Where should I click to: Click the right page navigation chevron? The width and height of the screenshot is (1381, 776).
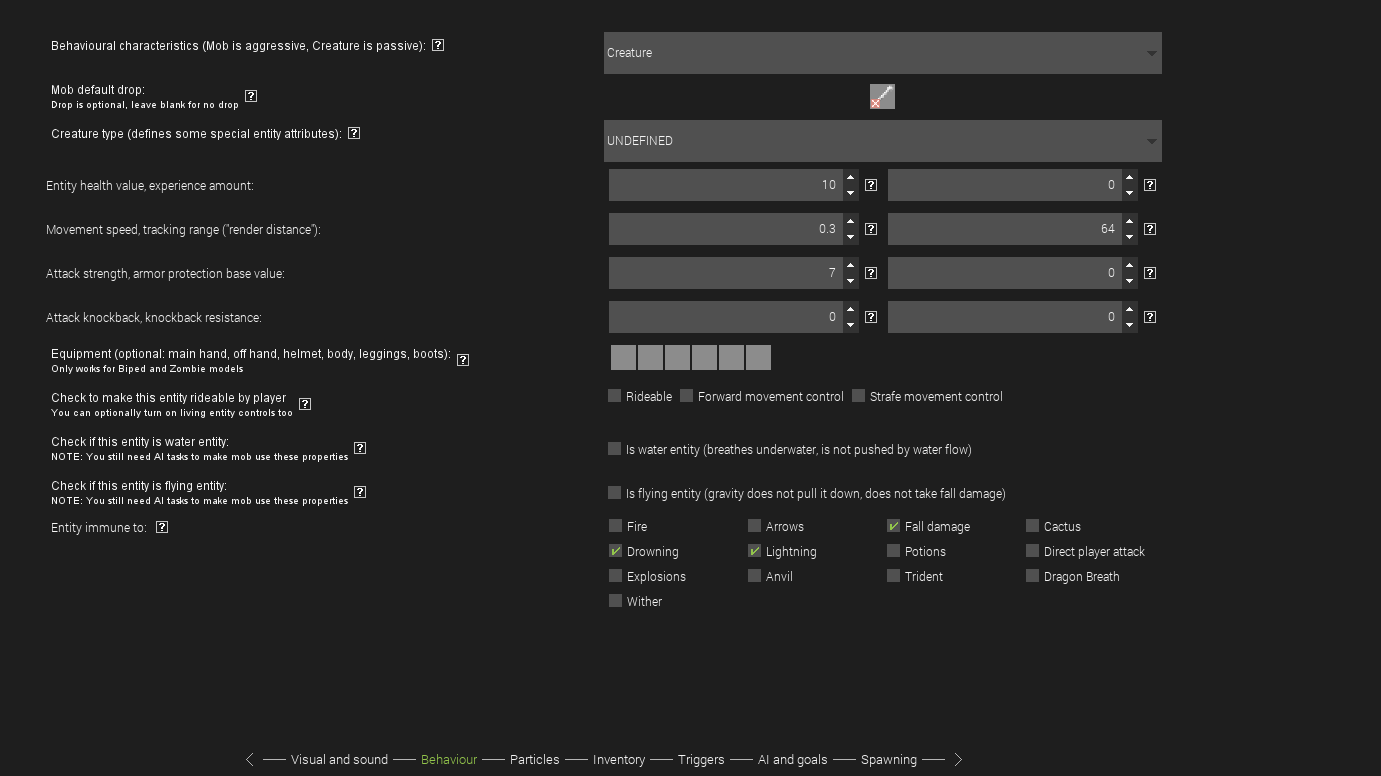pos(958,759)
